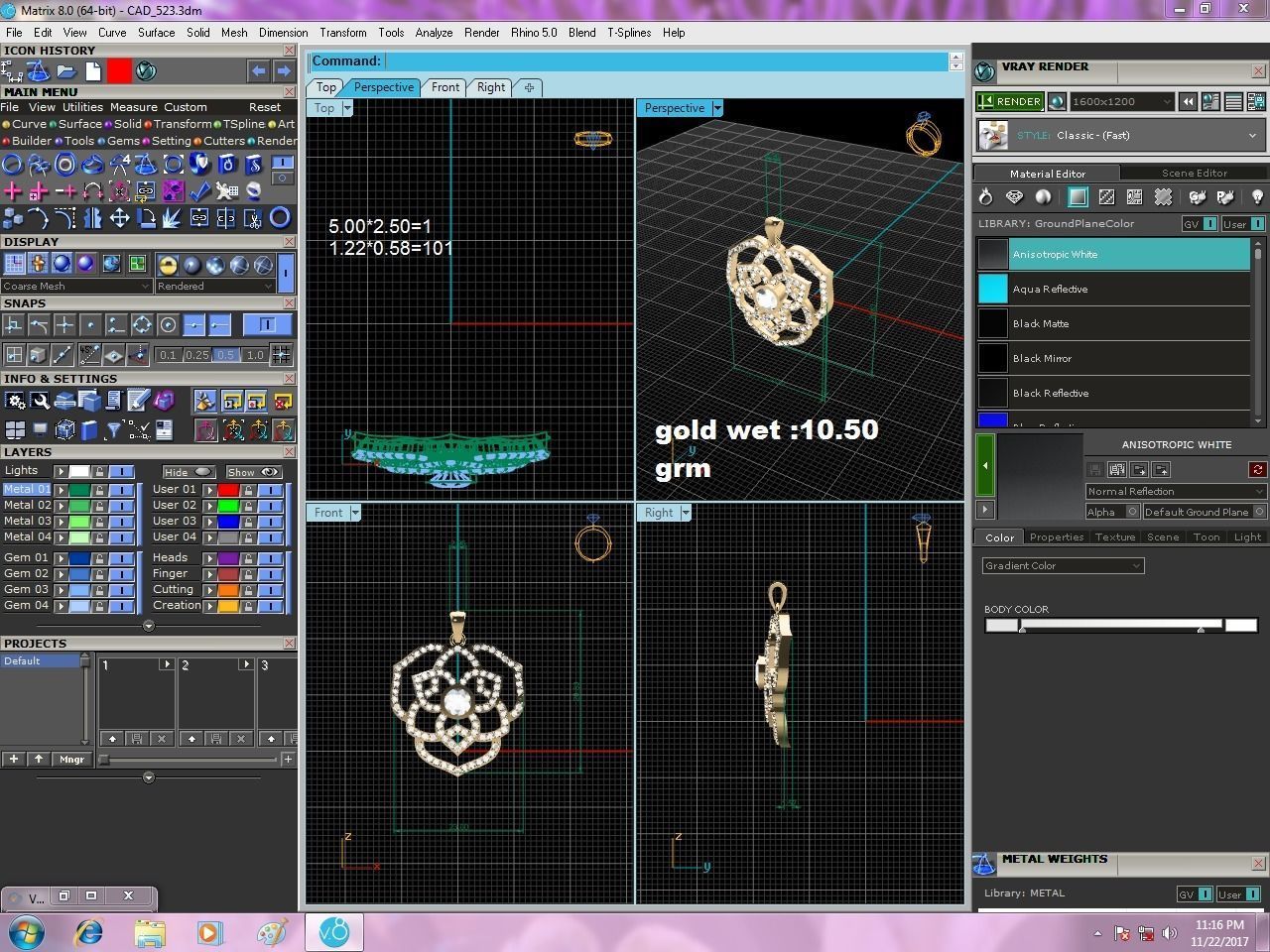Select the gold sphere render display icon

(x=168, y=264)
